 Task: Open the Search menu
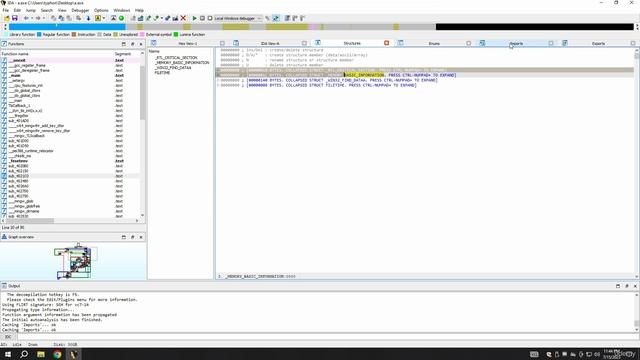click(47, 10)
